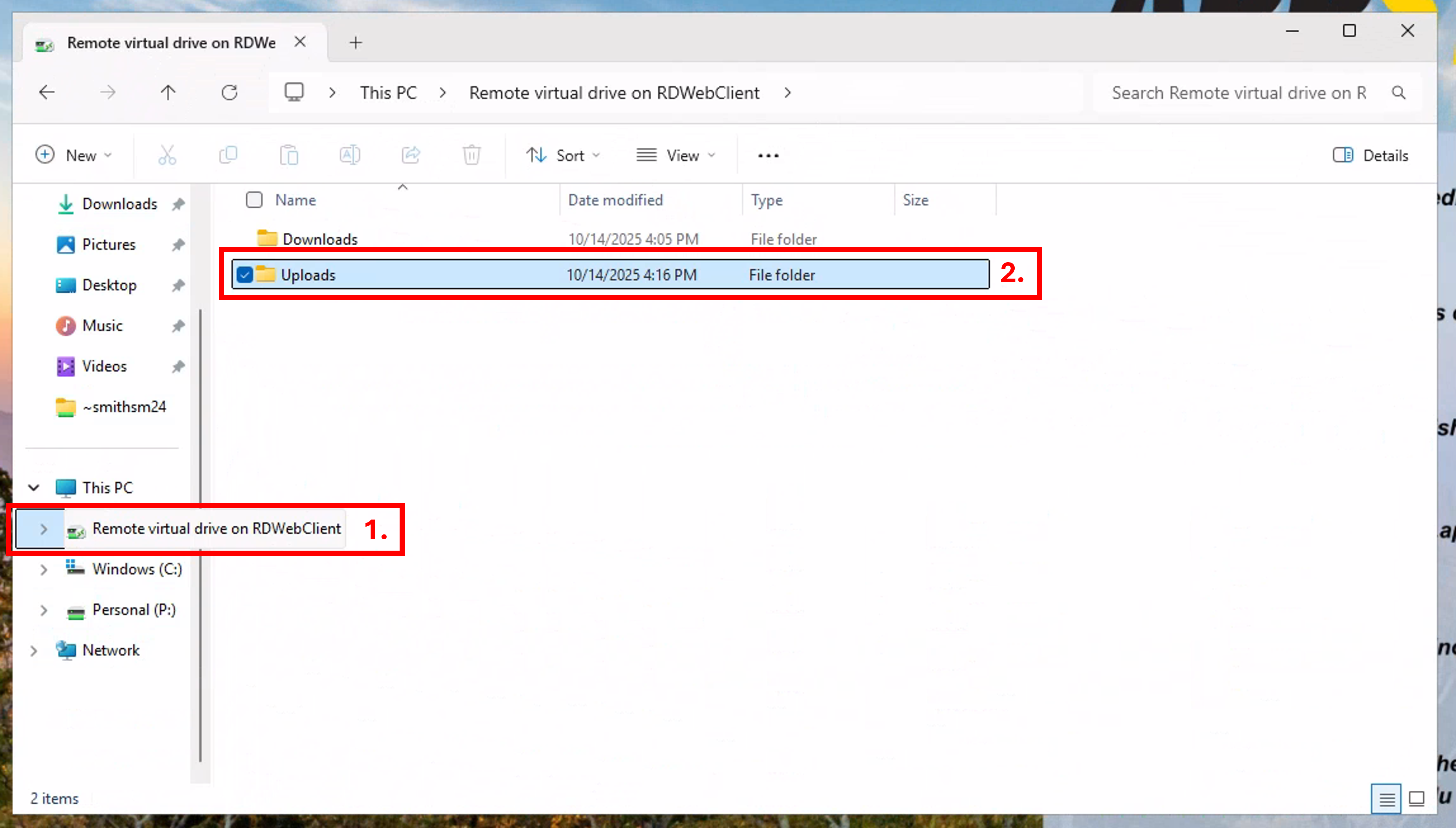Toggle the select all checkbox
The width and height of the screenshot is (1456, 828).
pyautogui.click(x=253, y=200)
